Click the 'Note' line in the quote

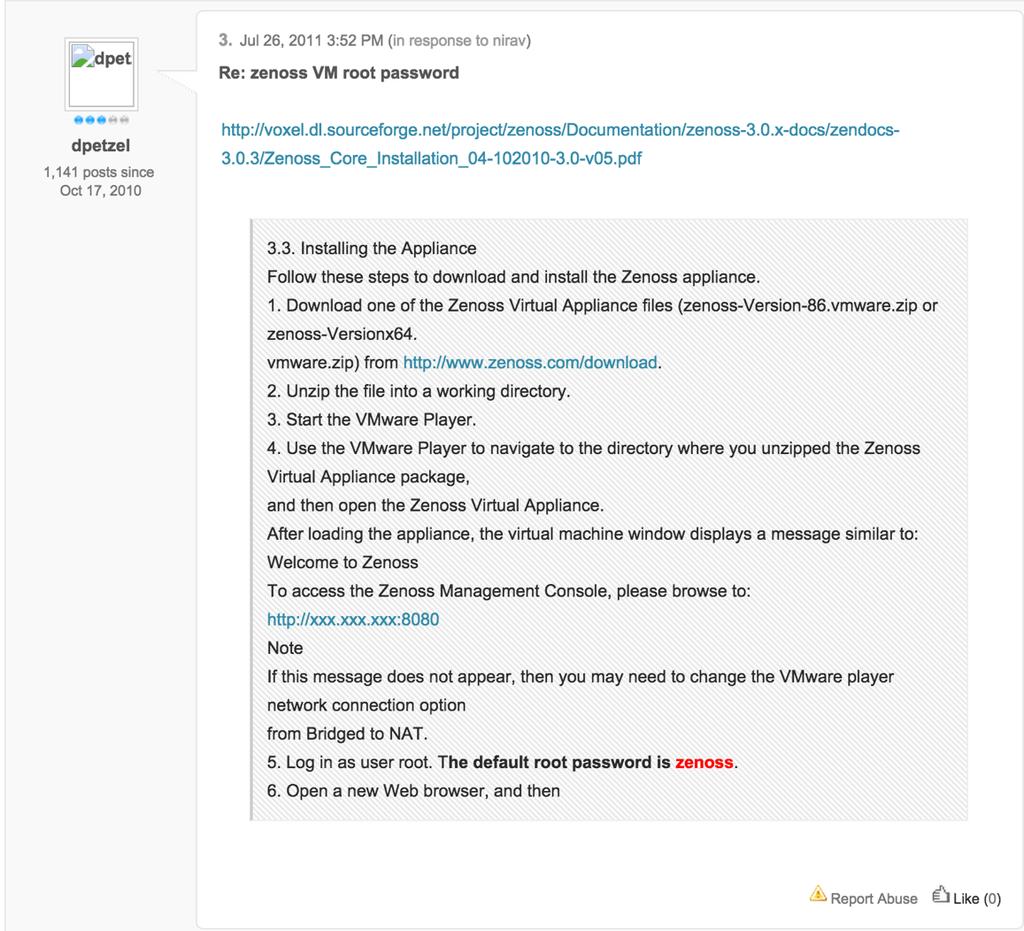pyautogui.click(x=285, y=648)
